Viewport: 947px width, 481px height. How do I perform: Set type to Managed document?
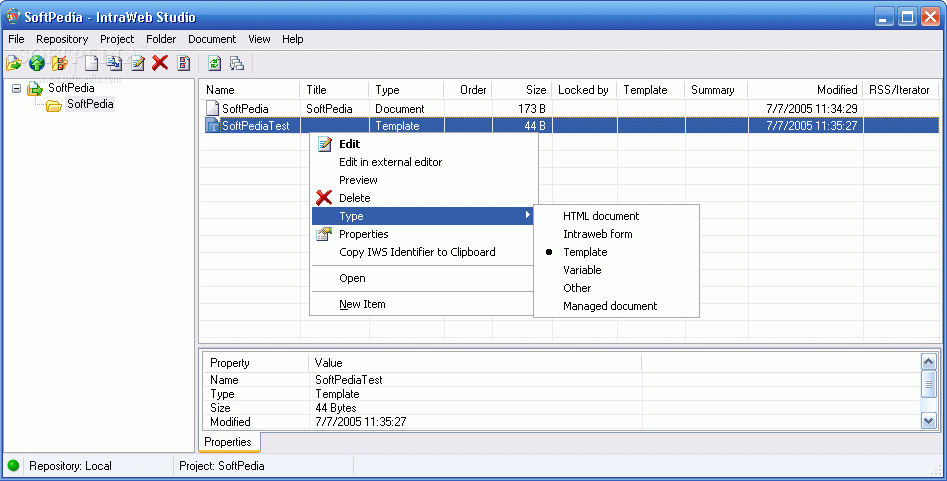(x=610, y=306)
